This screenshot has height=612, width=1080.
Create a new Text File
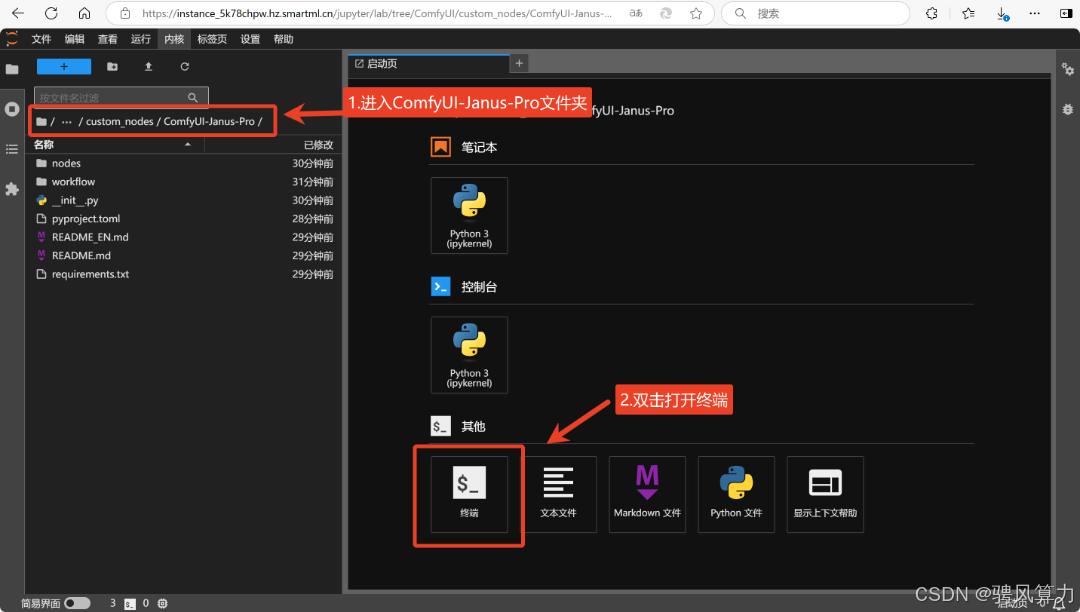558,494
